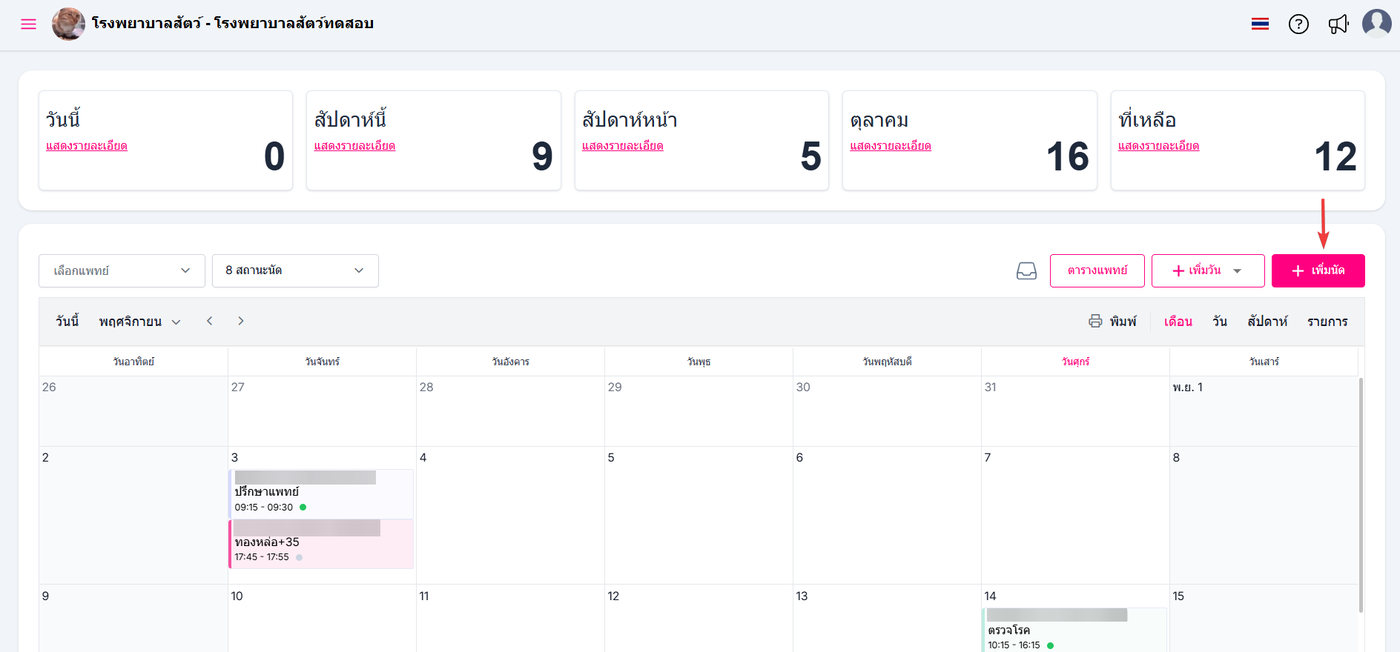Expand the พฤศจิกายน month selector
The height and width of the screenshot is (652, 1400).
(x=140, y=321)
